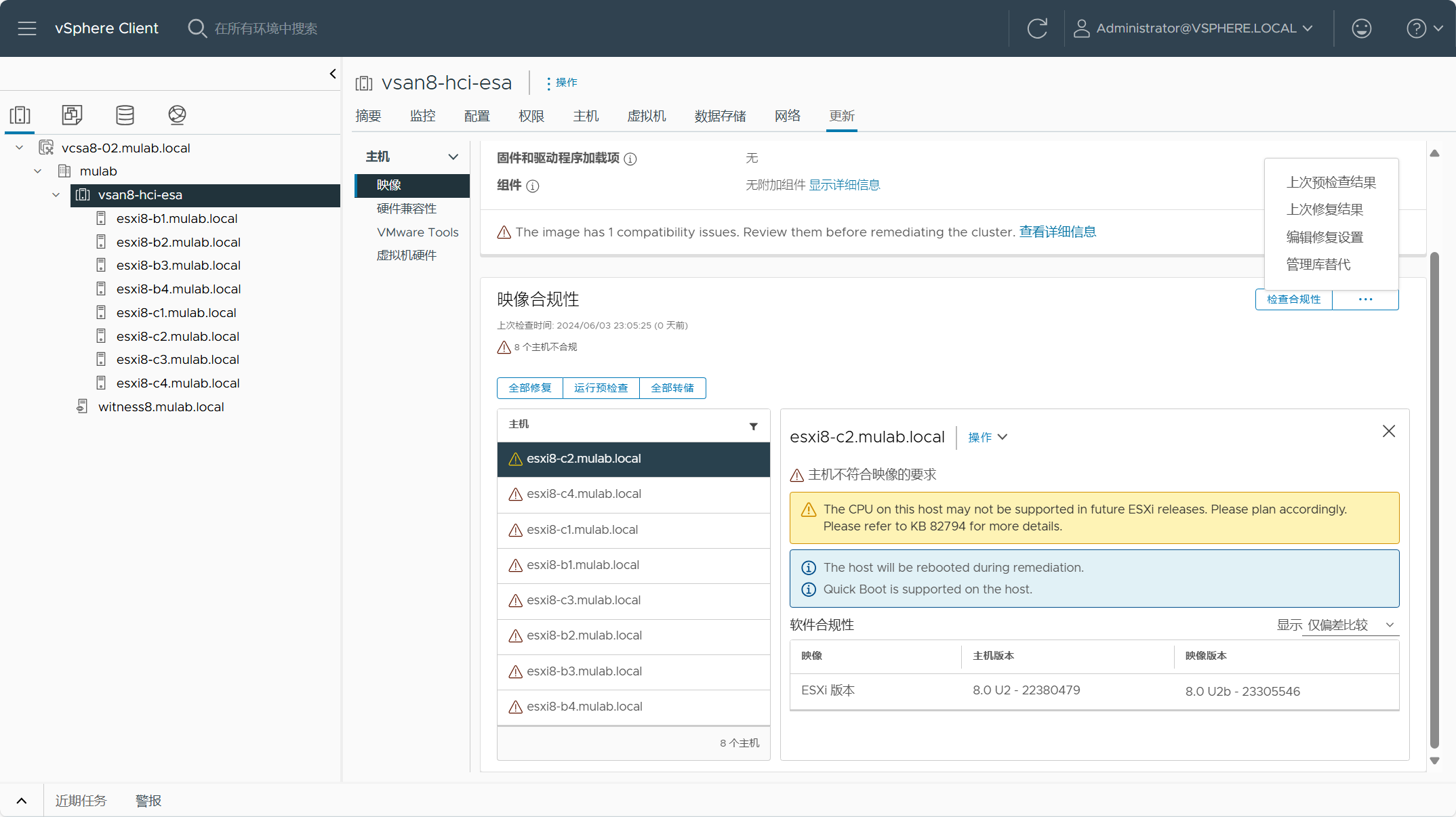Collapse the vsan8-hci-esa cluster node
Viewport: 1456px width, 817px height.
click(56, 195)
